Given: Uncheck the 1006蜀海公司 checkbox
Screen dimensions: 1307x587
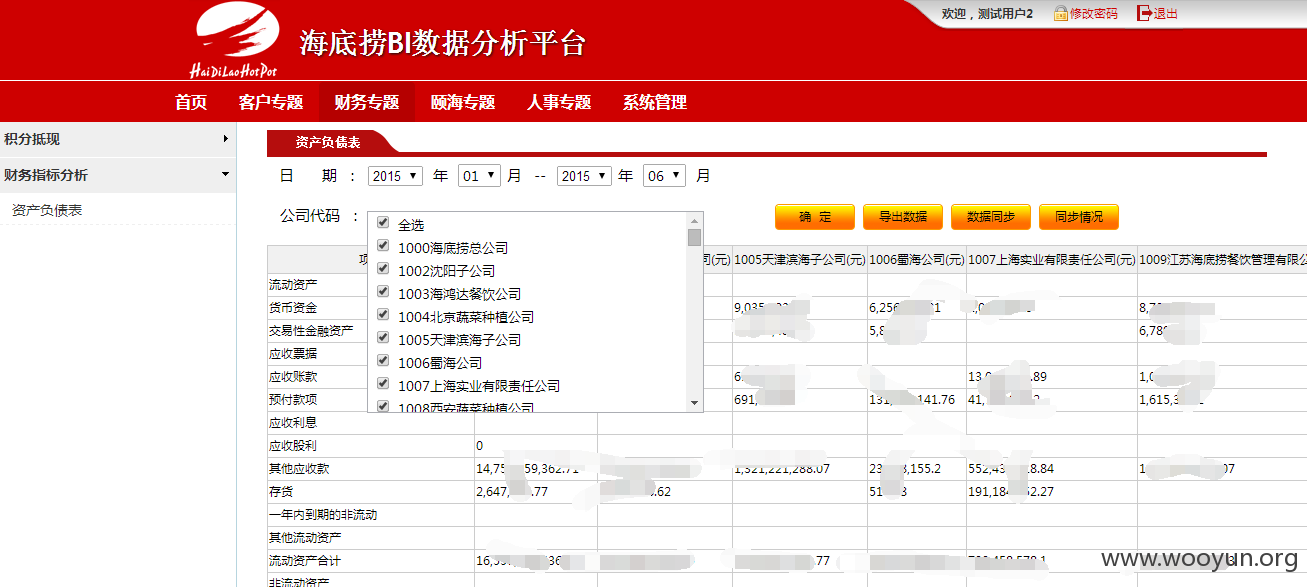Looking at the screenshot, I should point(383,361).
